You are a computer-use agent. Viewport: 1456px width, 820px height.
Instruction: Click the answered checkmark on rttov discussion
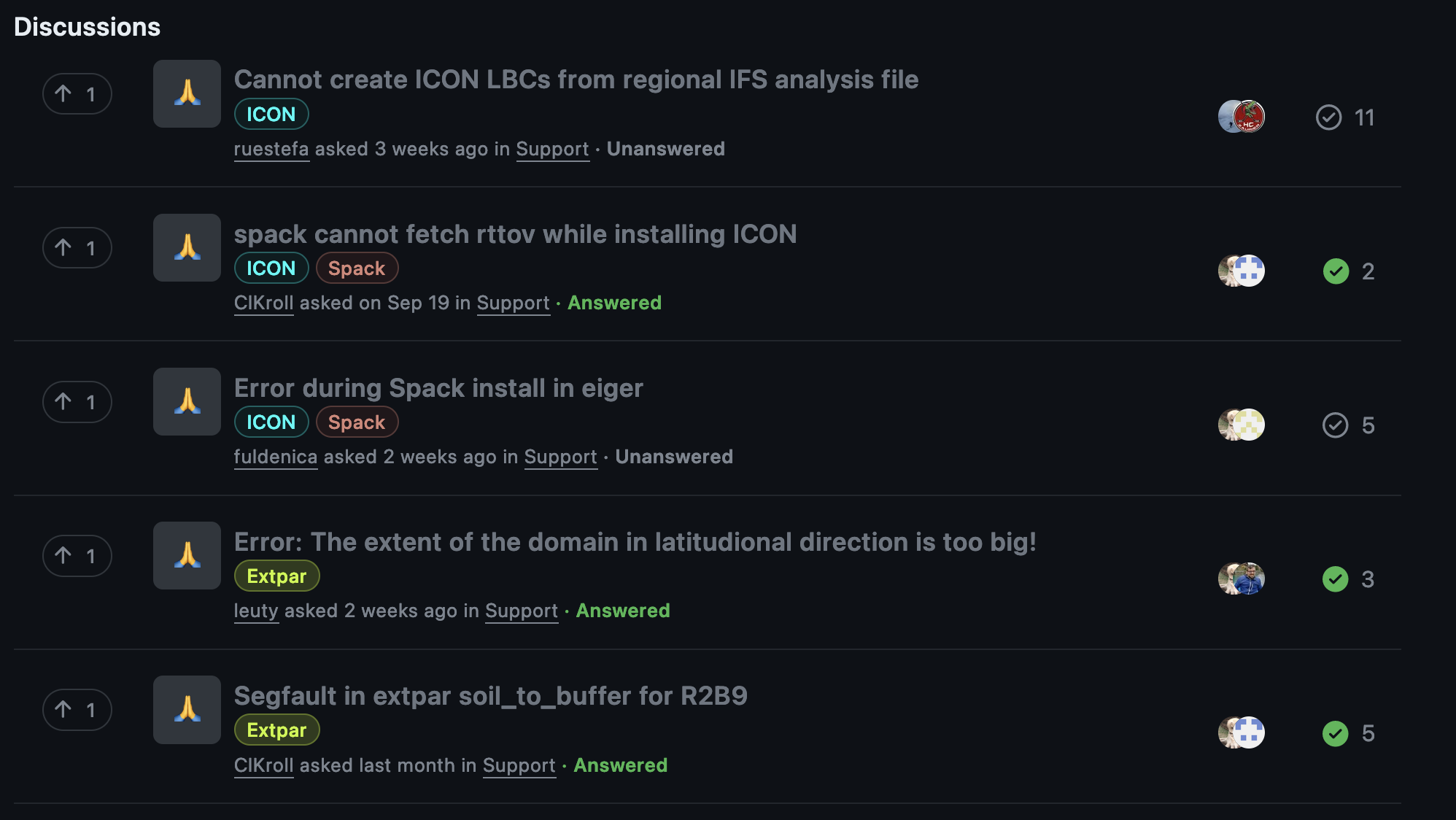(x=1336, y=271)
